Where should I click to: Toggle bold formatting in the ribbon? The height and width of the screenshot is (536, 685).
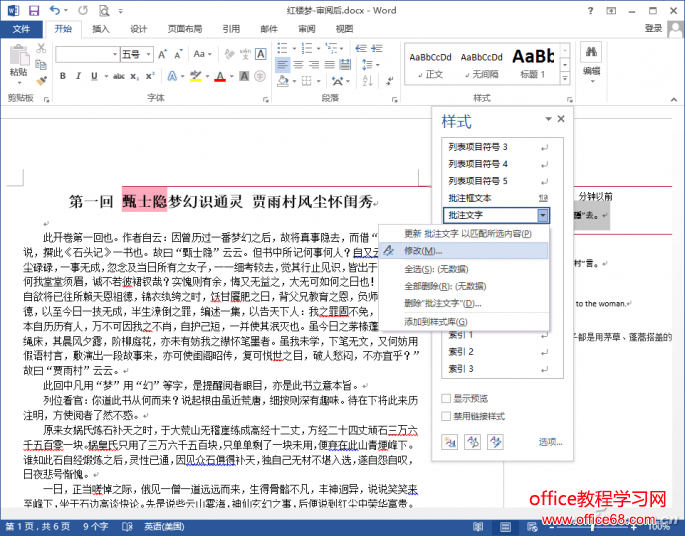(x=61, y=74)
